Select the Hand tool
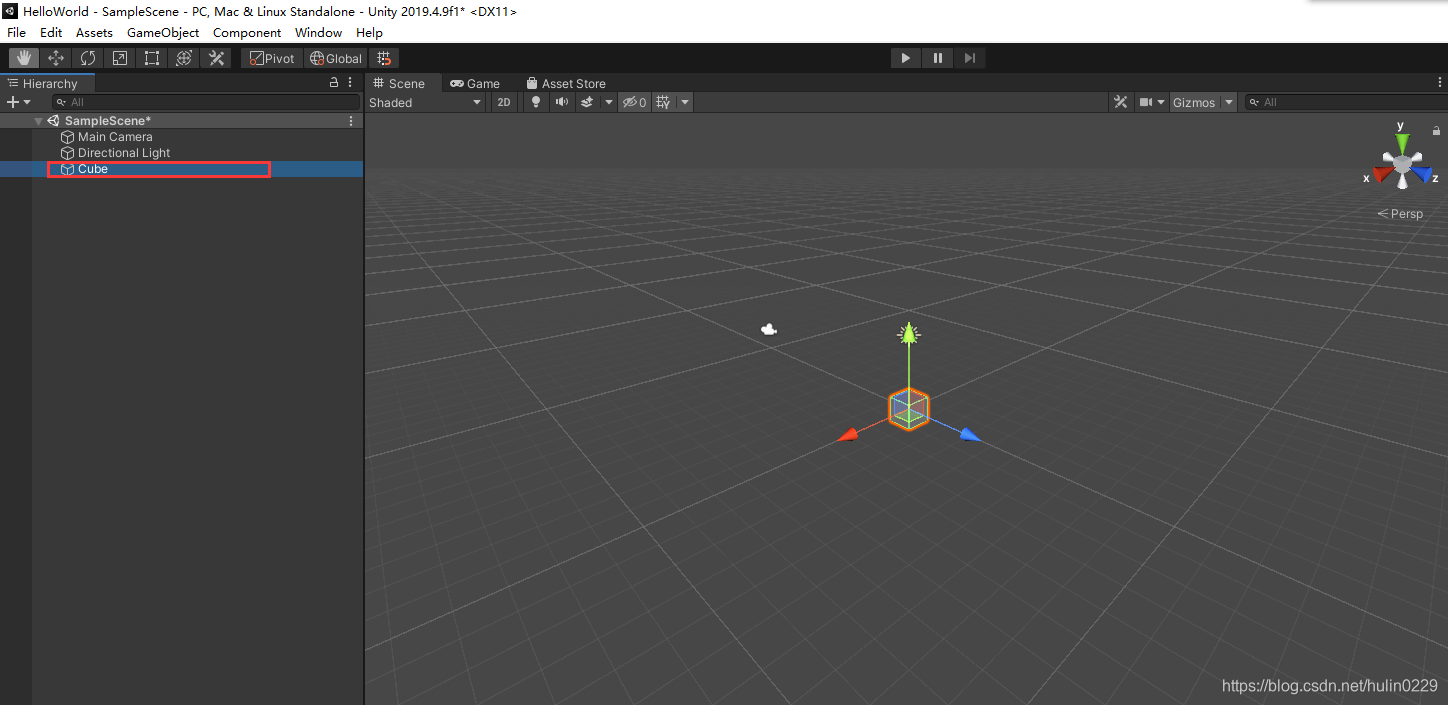 coord(24,58)
